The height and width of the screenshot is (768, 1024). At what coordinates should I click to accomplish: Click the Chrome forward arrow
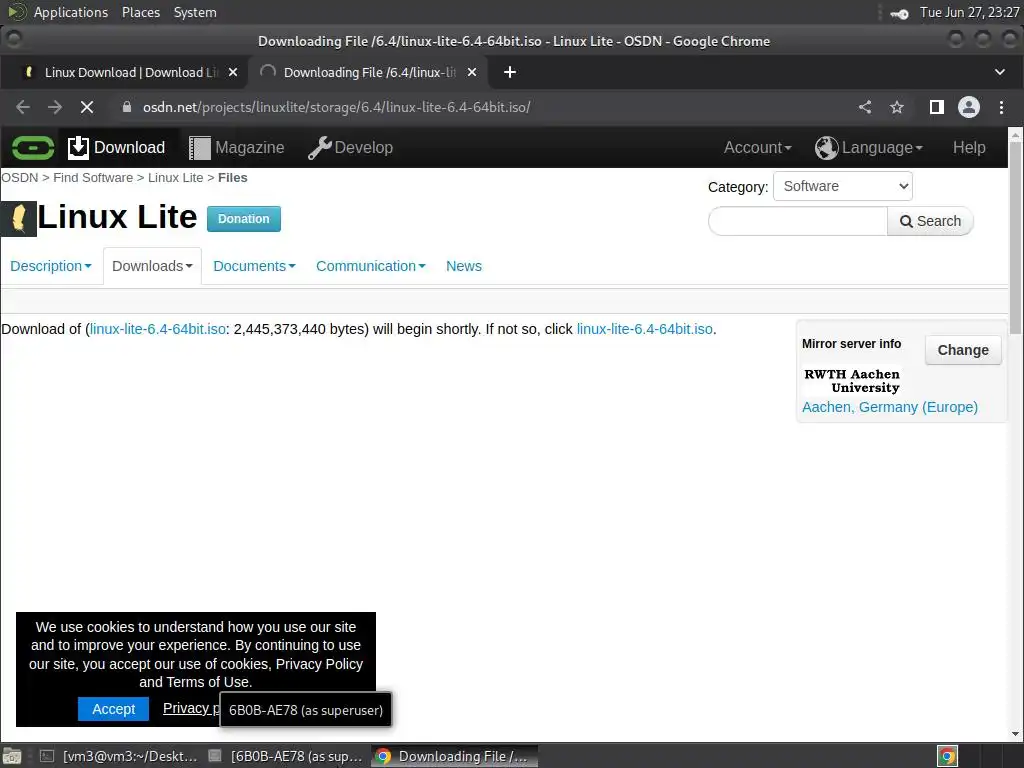(55, 107)
